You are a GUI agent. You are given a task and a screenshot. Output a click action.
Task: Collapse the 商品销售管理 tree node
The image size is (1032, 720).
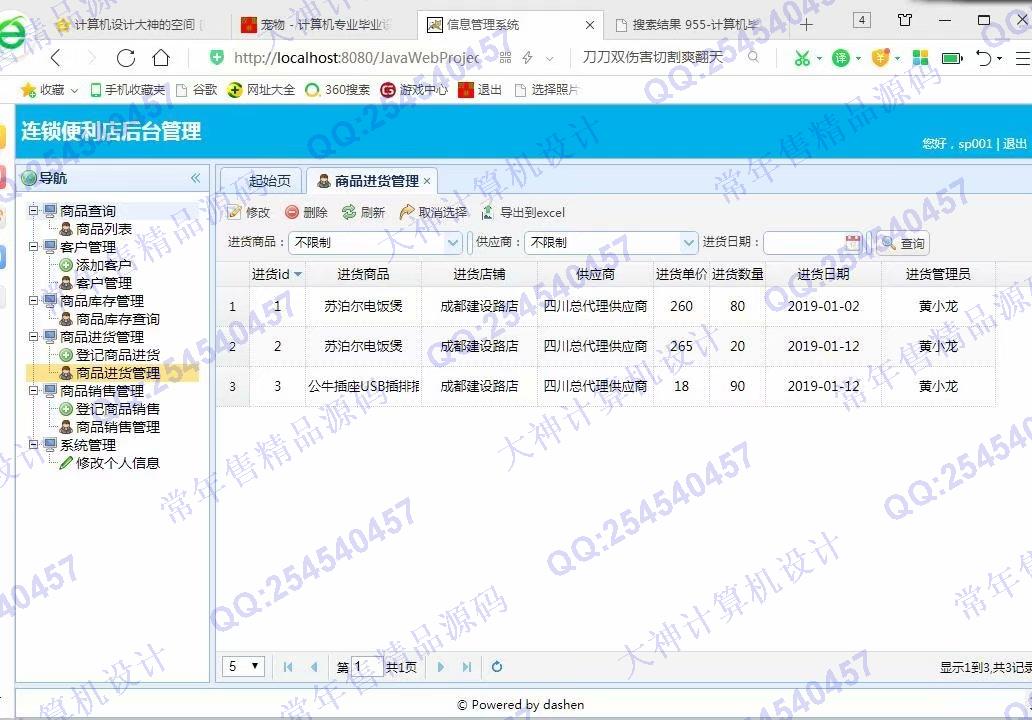click(x=34, y=391)
